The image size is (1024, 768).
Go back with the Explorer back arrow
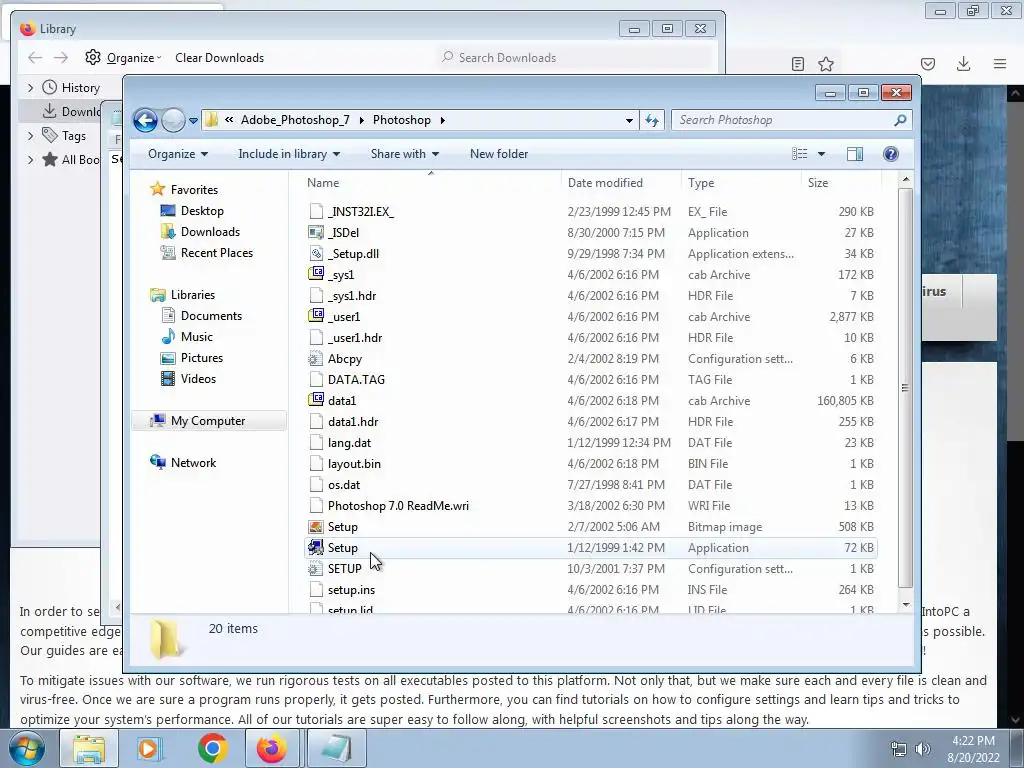click(x=145, y=120)
